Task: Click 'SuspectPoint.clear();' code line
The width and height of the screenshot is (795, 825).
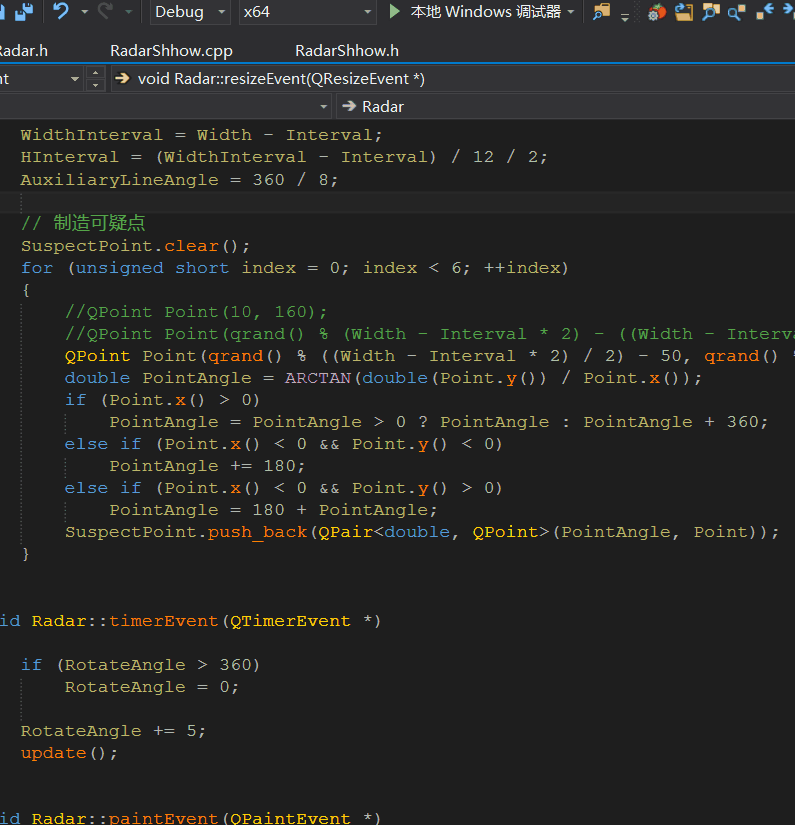Action: tap(135, 246)
